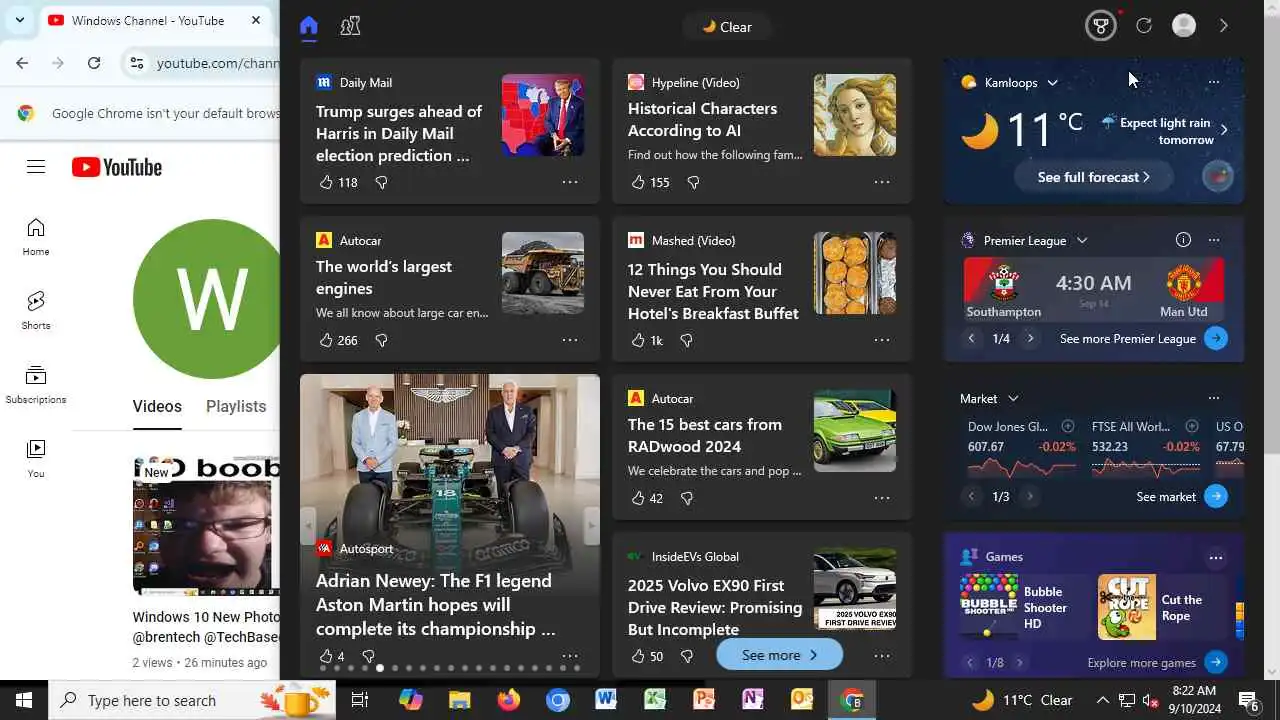Screen dimensions: 1280x720
Task: Open Chrome tab search dropdown arrow
Action: [x=19, y=20]
